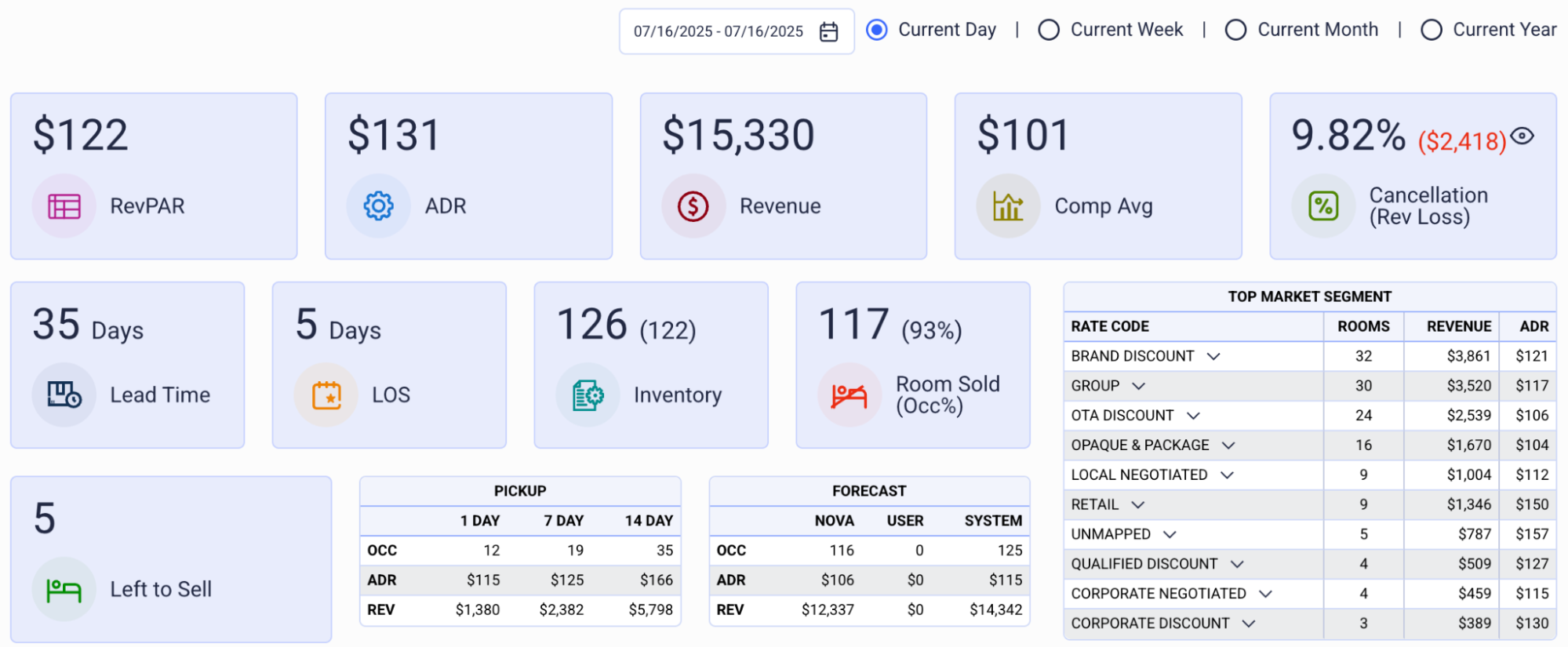Open the calendar date picker icon
1568x647 pixels.
click(x=828, y=31)
